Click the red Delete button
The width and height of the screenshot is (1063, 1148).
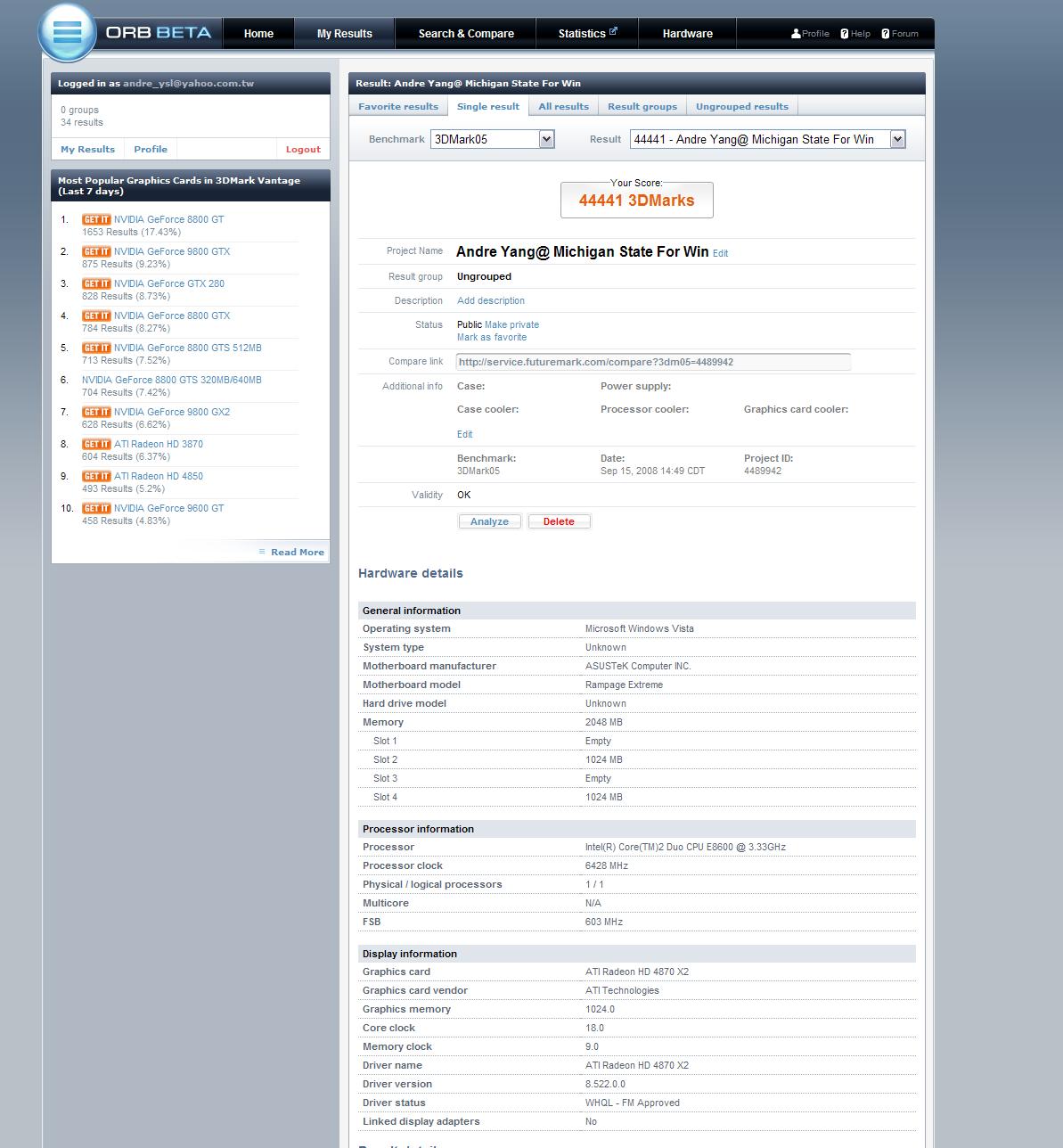click(559, 521)
